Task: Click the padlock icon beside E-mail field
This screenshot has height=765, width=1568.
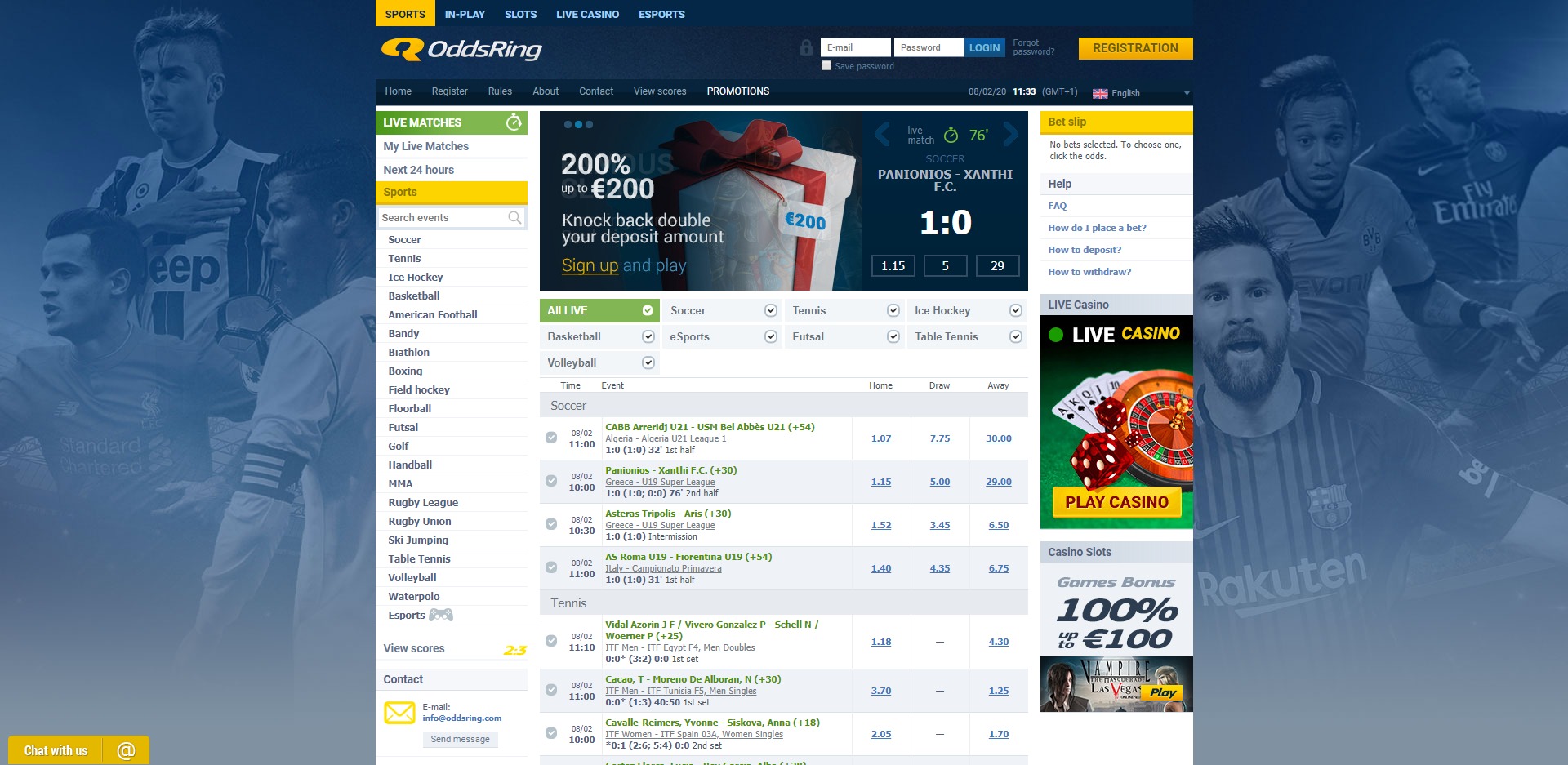Action: point(807,47)
